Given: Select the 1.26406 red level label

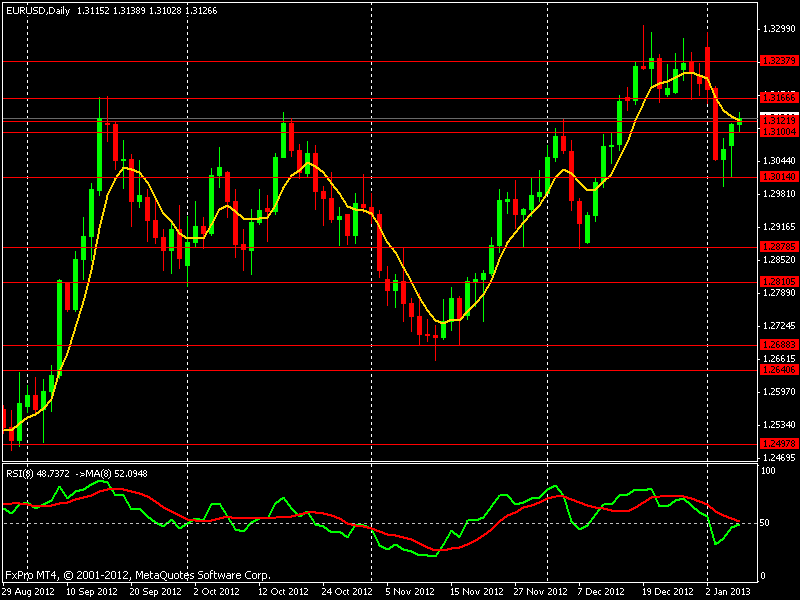Looking at the screenshot, I should pyautogui.click(x=779, y=369).
